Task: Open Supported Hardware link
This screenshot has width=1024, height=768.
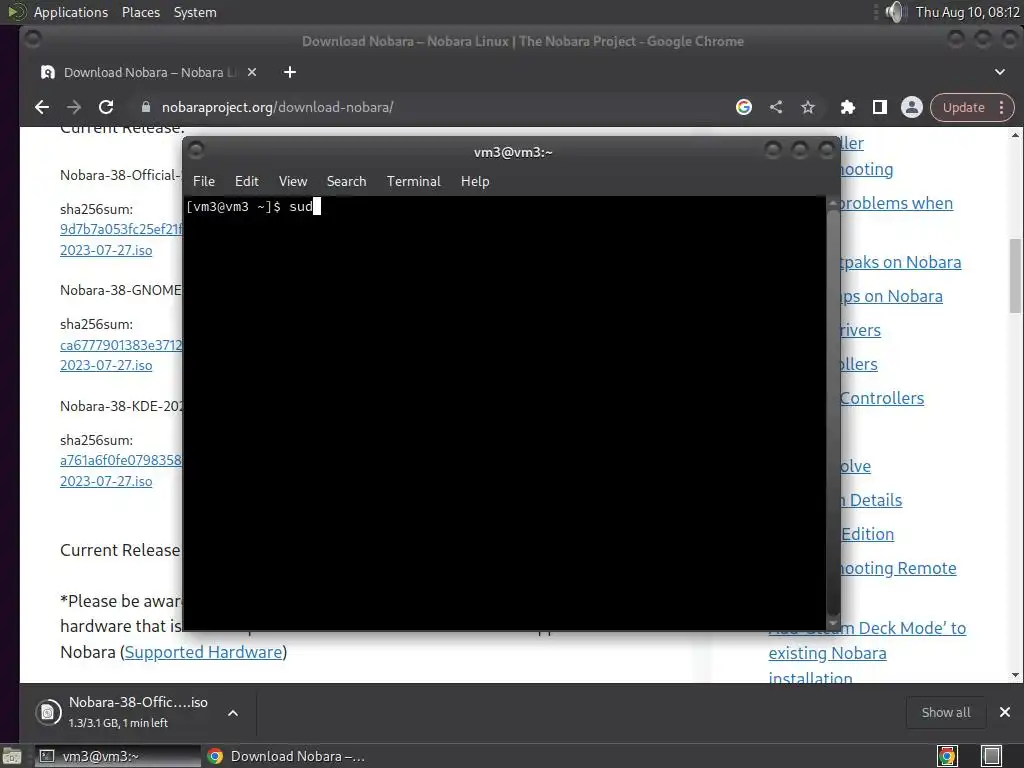Action: (x=203, y=652)
